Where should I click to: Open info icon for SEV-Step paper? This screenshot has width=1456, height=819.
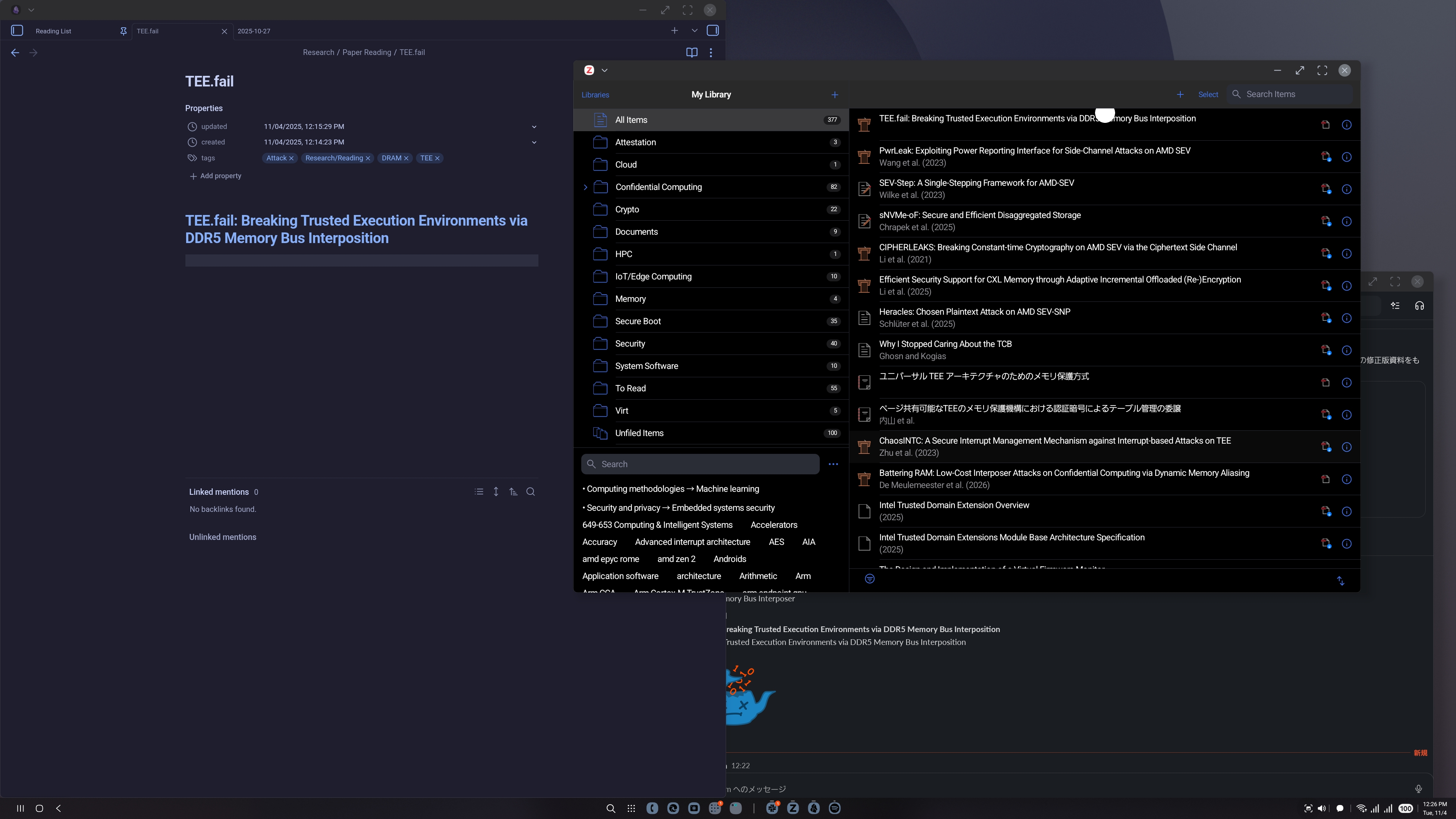[x=1346, y=189]
